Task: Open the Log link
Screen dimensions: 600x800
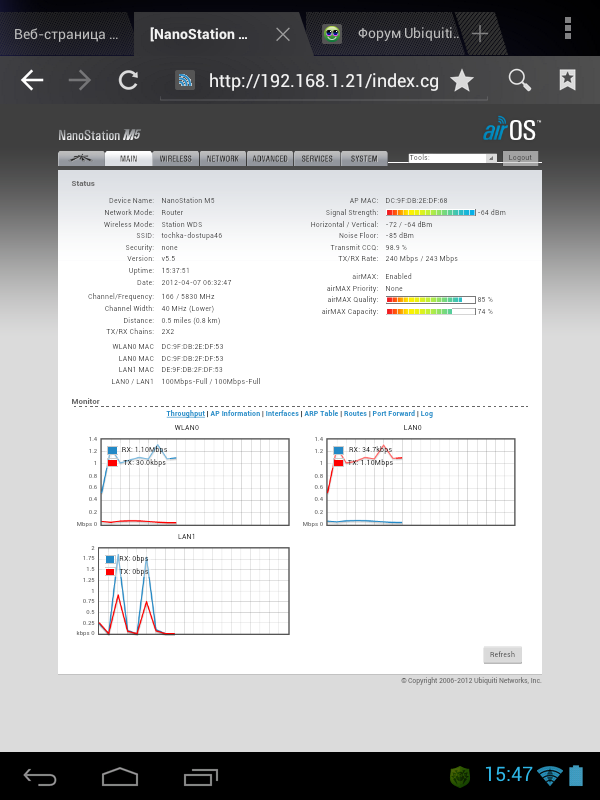Action: click(x=427, y=414)
